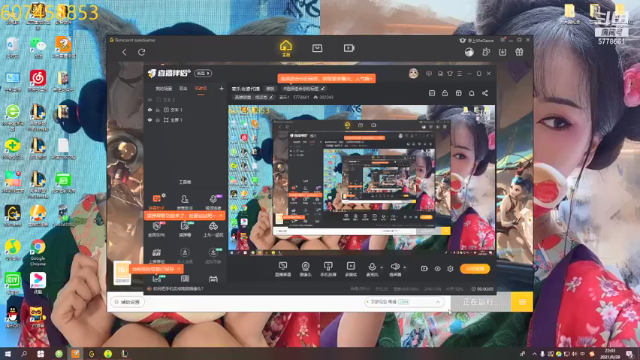Open the message icon in streaming app title bar

429,73
